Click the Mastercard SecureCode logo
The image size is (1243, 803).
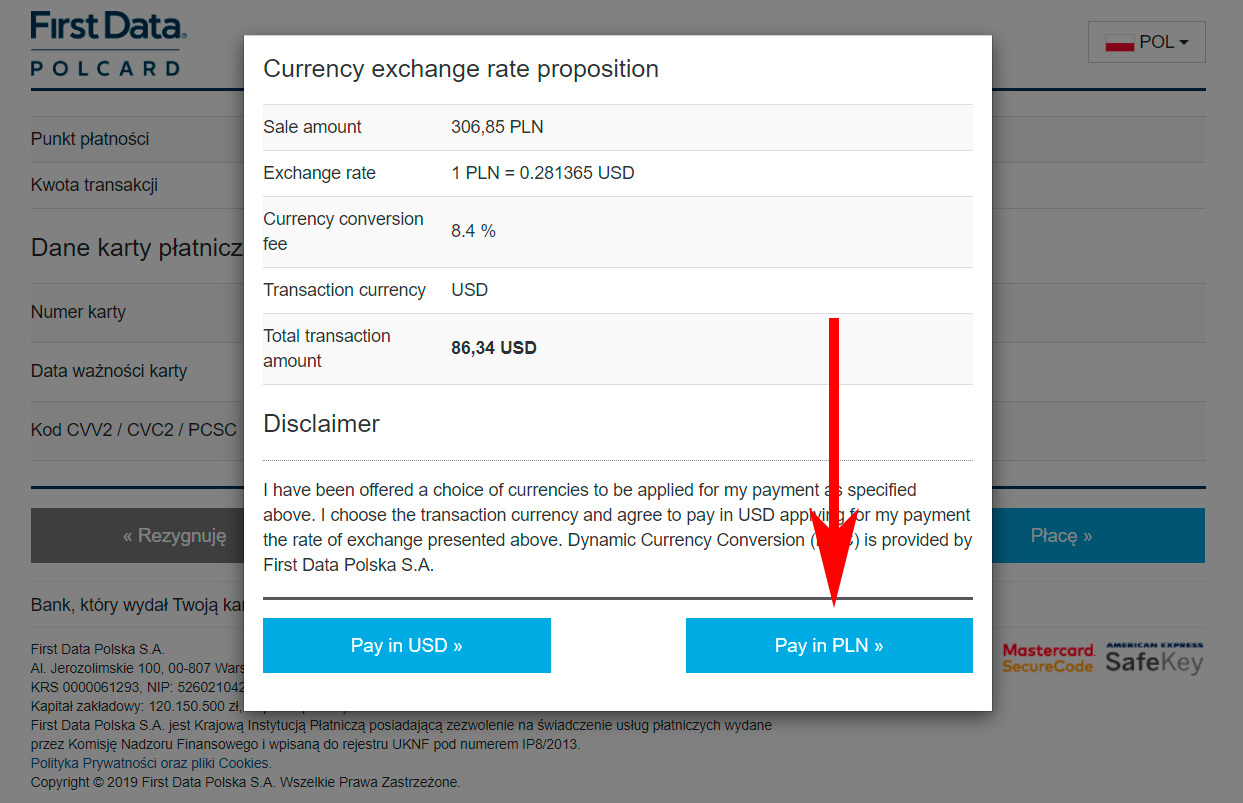(x=1049, y=658)
